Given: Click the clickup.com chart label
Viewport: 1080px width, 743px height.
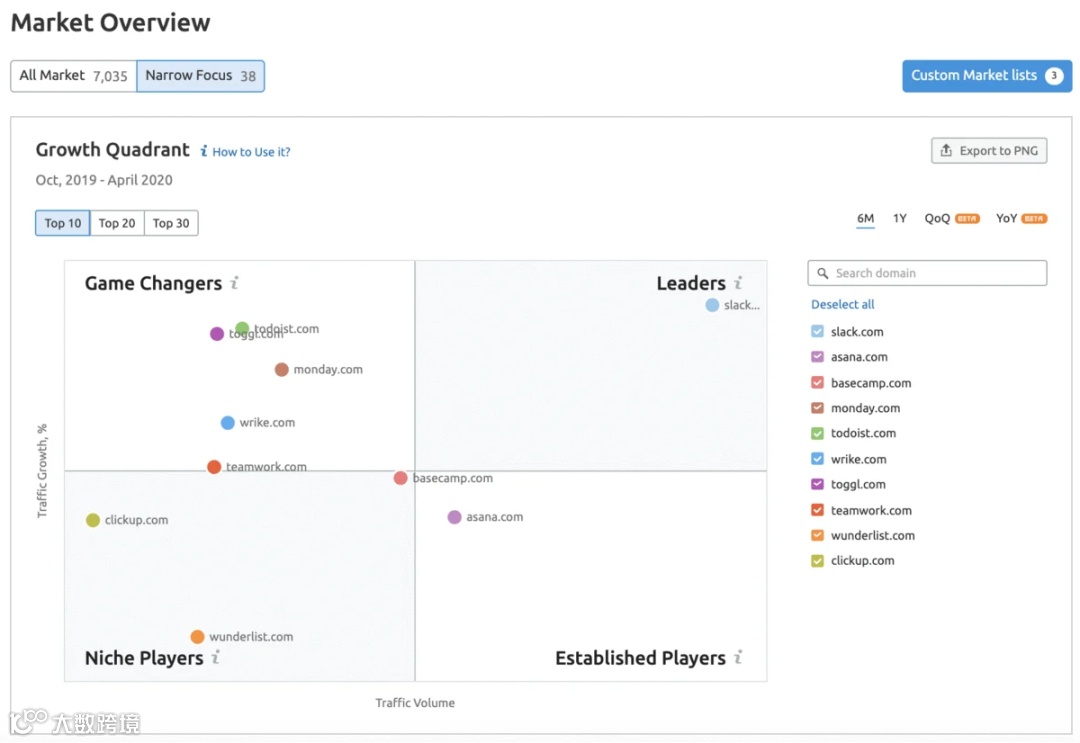Looking at the screenshot, I should click(x=136, y=520).
